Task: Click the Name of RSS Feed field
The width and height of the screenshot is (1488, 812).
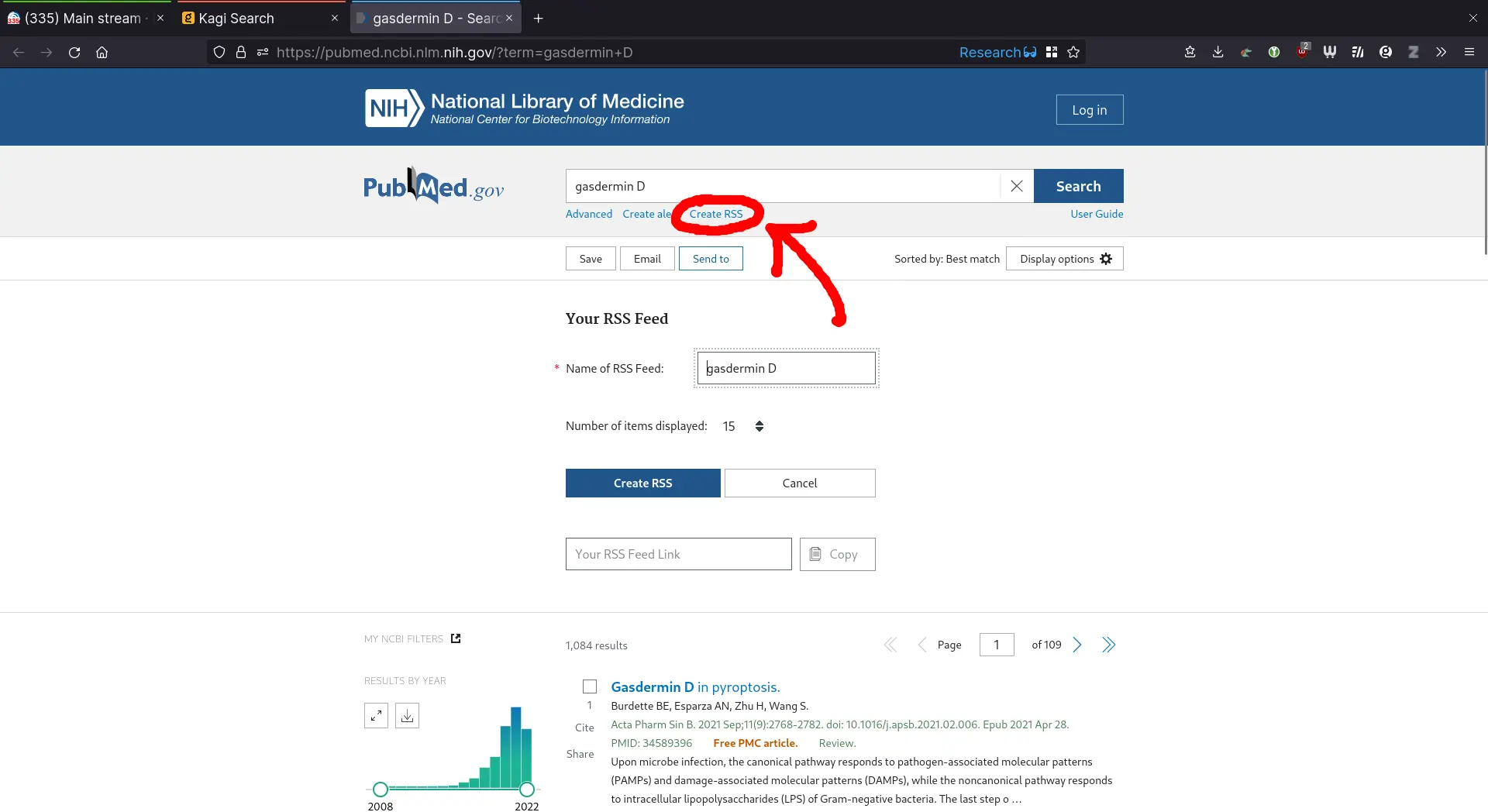Action: [x=786, y=368]
